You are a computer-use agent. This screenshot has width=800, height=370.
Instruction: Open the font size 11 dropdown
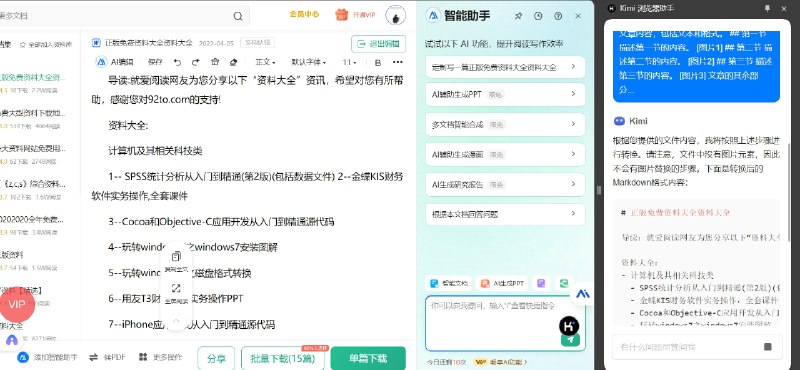point(349,62)
